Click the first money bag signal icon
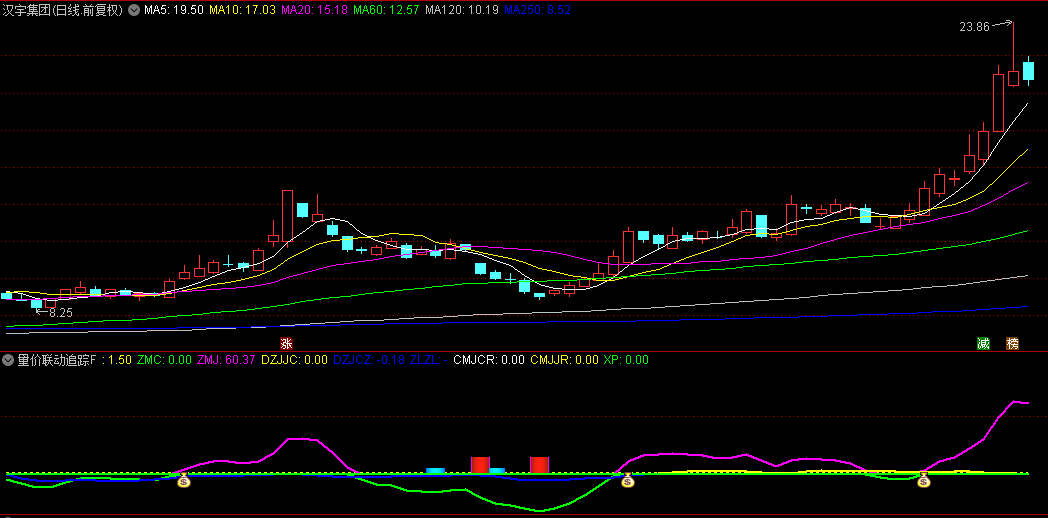 [x=184, y=480]
